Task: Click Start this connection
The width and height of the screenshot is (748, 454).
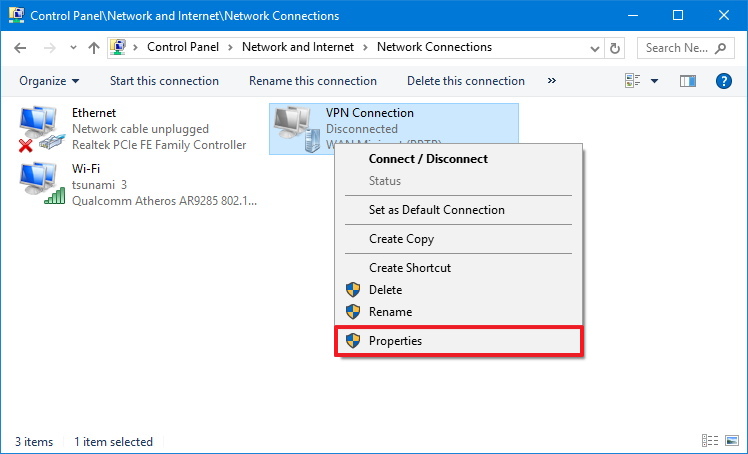Action: click(164, 81)
